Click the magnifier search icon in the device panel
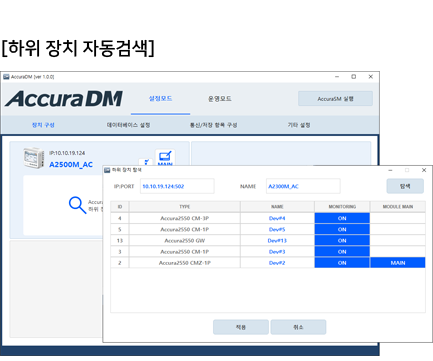The width and height of the screenshot is (433, 361). tap(77, 205)
